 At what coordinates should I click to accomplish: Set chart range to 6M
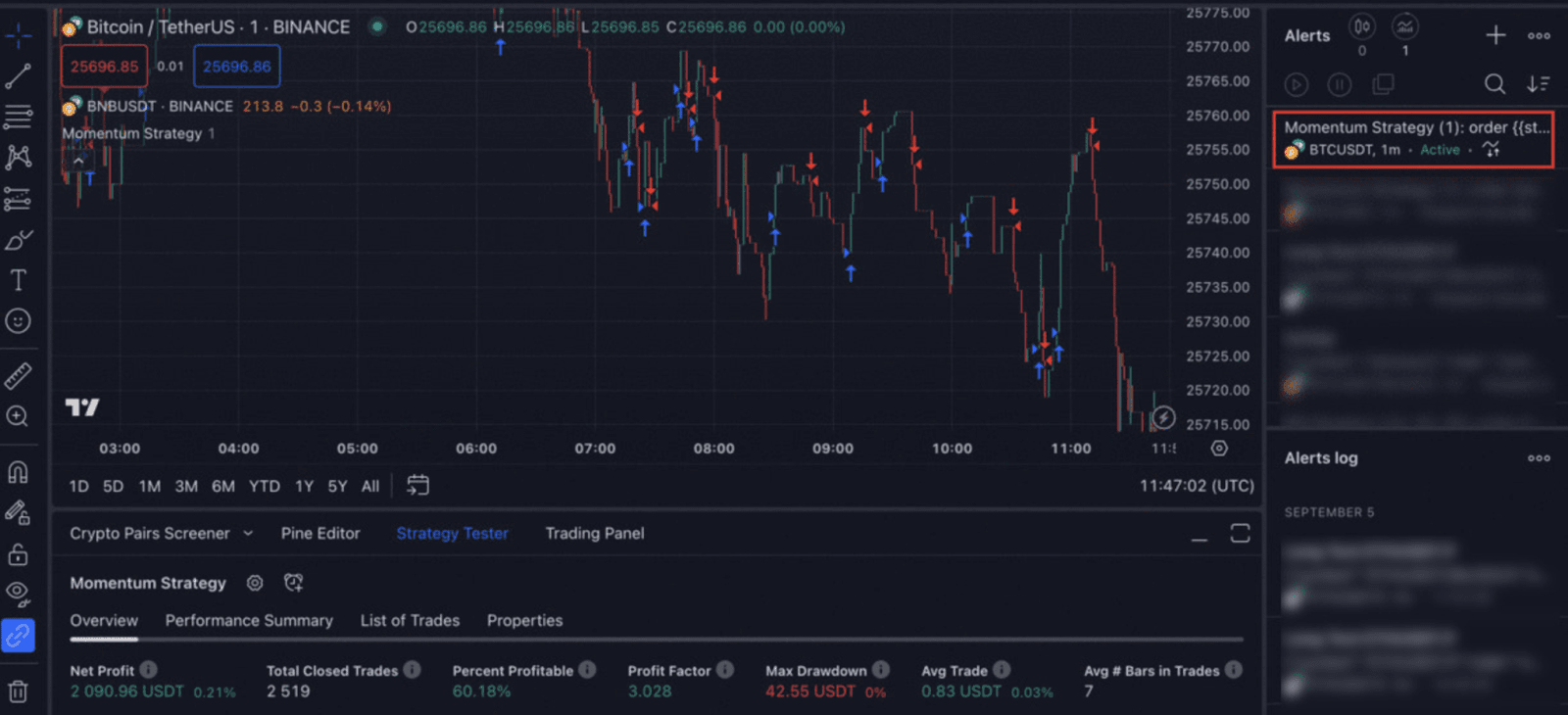coord(223,486)
